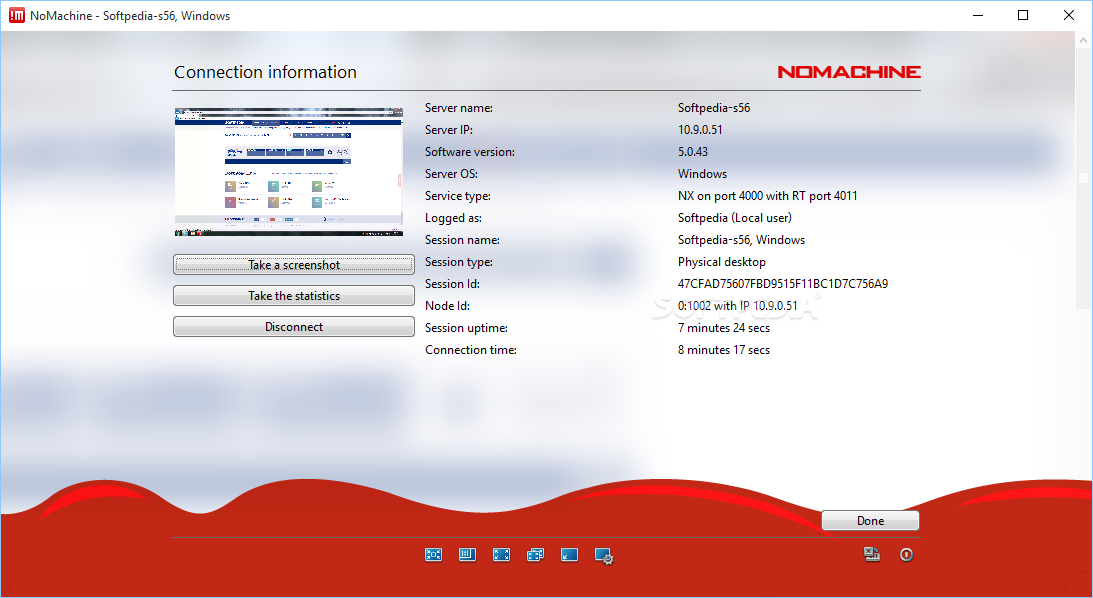Switch to fullscreen using the expand-arrows icon
1093x598 pixels.
(x=501, y=555)
